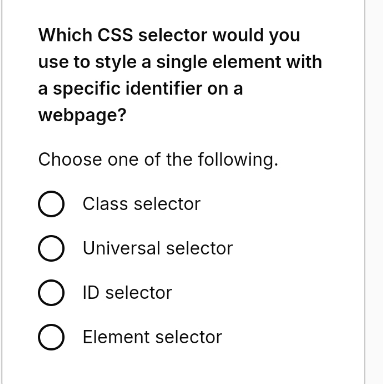Click the word "Which" starting the question

click(x=65, y=35)
